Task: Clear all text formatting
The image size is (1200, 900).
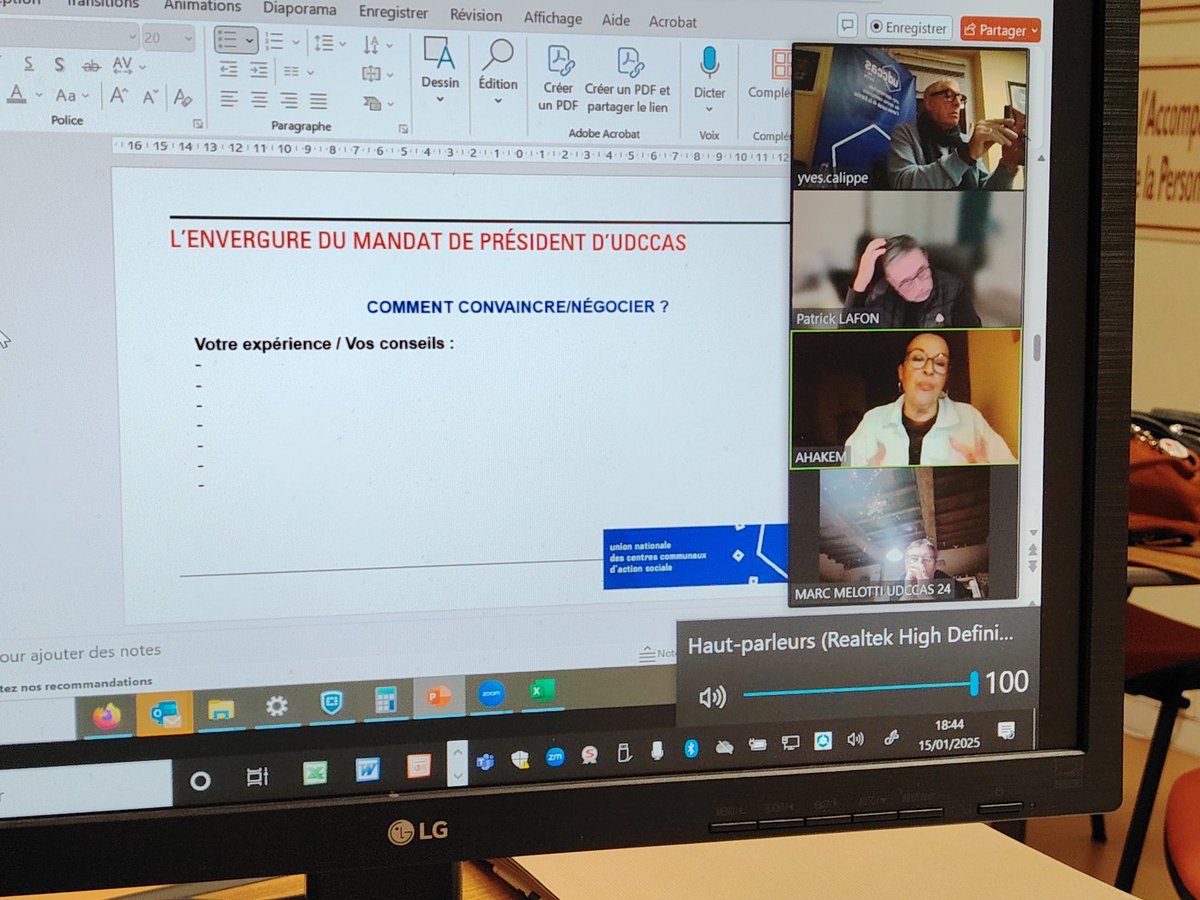Action: [182, 98]
